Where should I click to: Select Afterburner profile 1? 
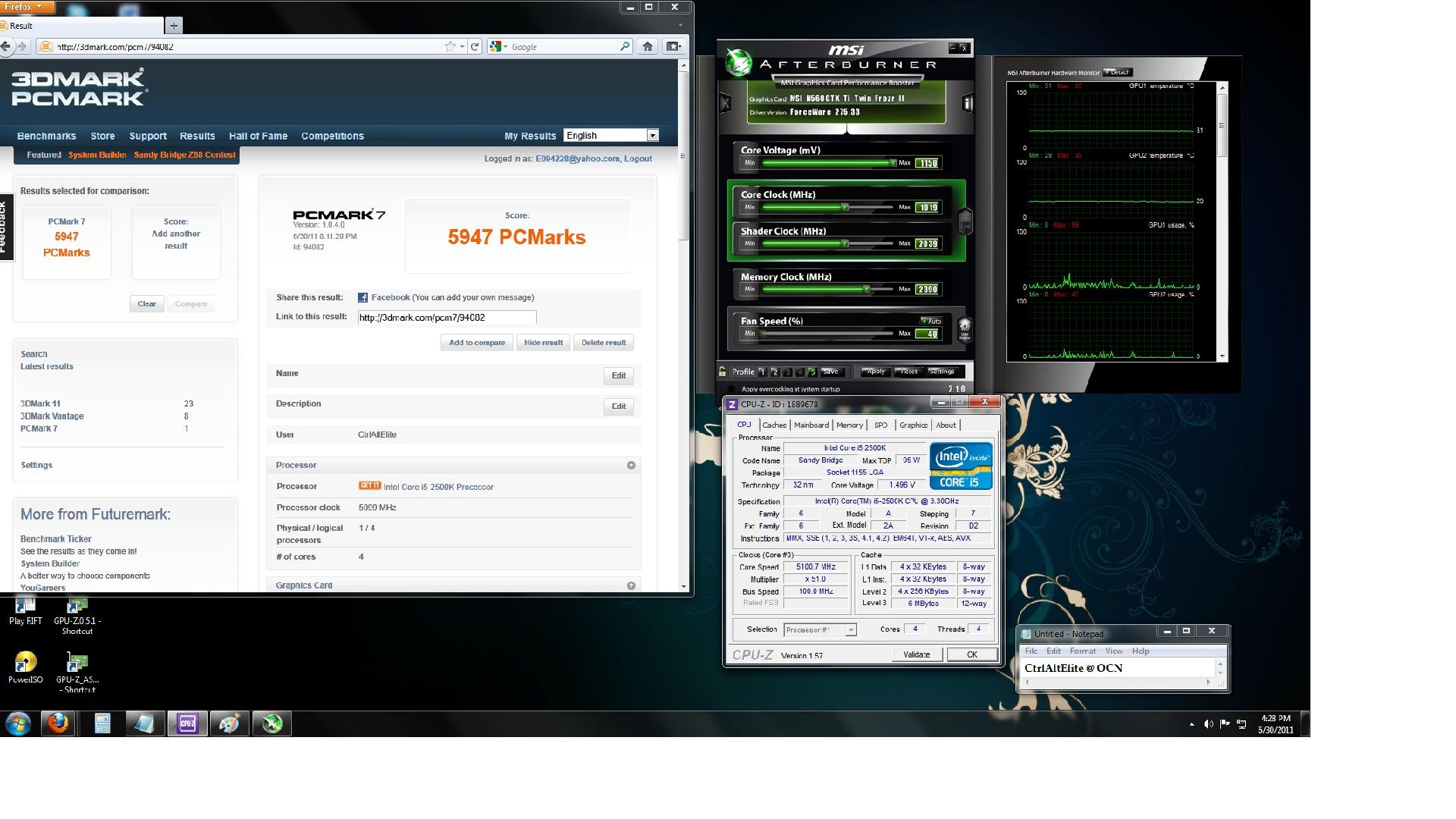pyautogui.click(x=762, y=372)
